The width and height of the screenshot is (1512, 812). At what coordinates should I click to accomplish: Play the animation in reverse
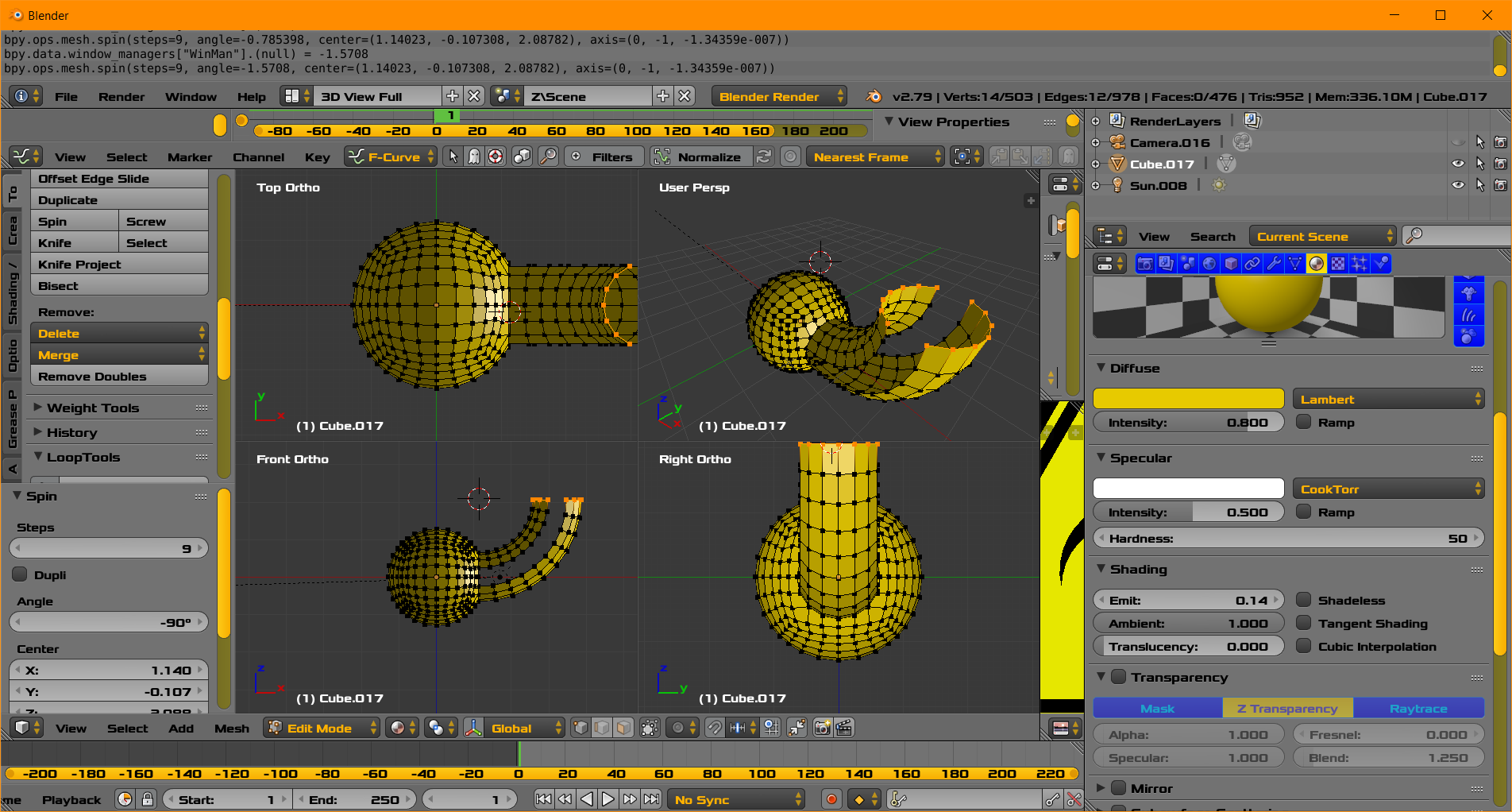(587, 799)
